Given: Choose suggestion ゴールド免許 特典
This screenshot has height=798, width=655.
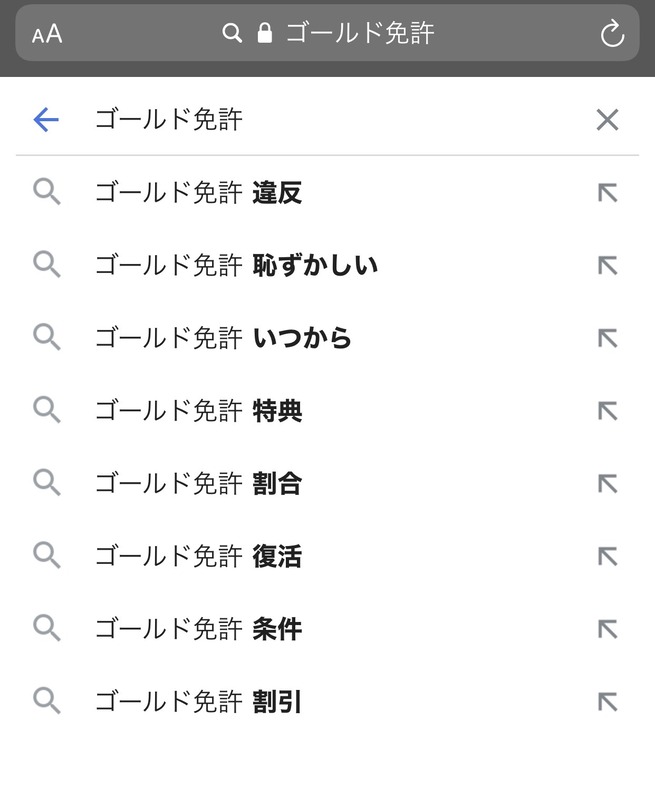Looking at the screenshot, I should coord(198,411).
